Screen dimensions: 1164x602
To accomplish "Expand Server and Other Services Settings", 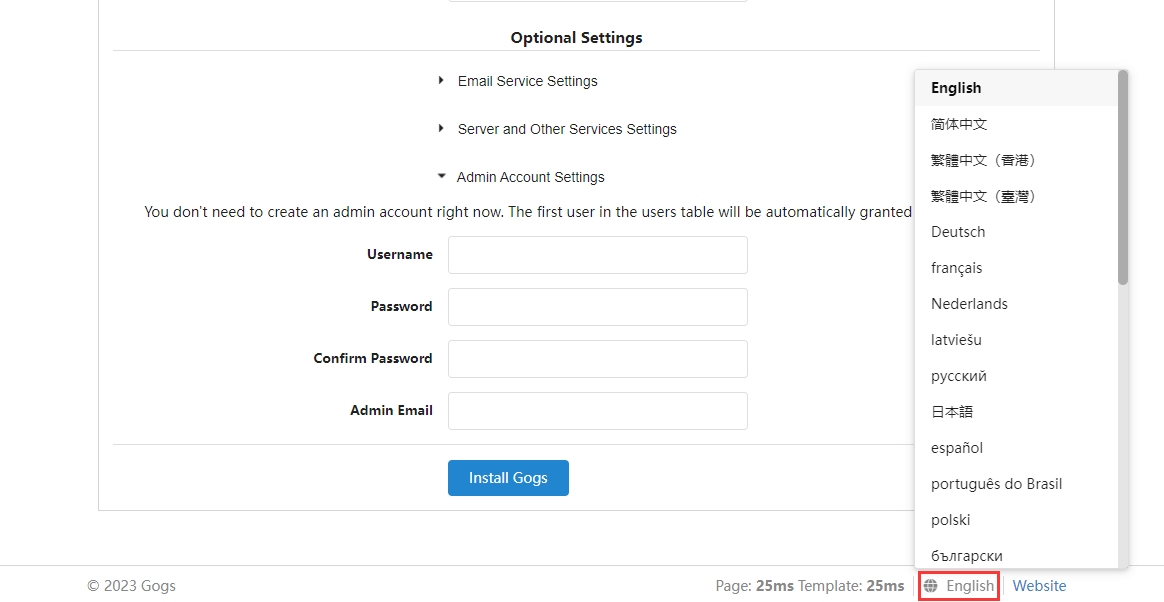I will [566, 129].
